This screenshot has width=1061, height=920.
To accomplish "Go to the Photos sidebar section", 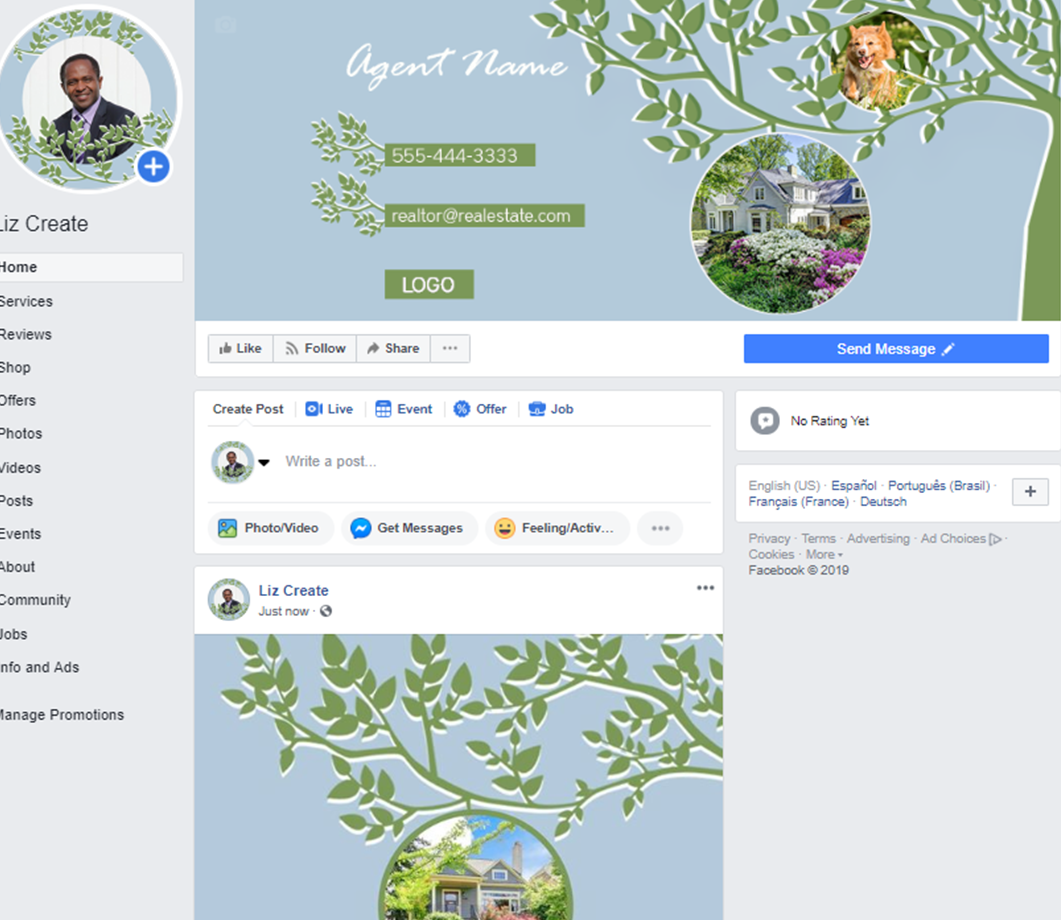I will (20, 434).
